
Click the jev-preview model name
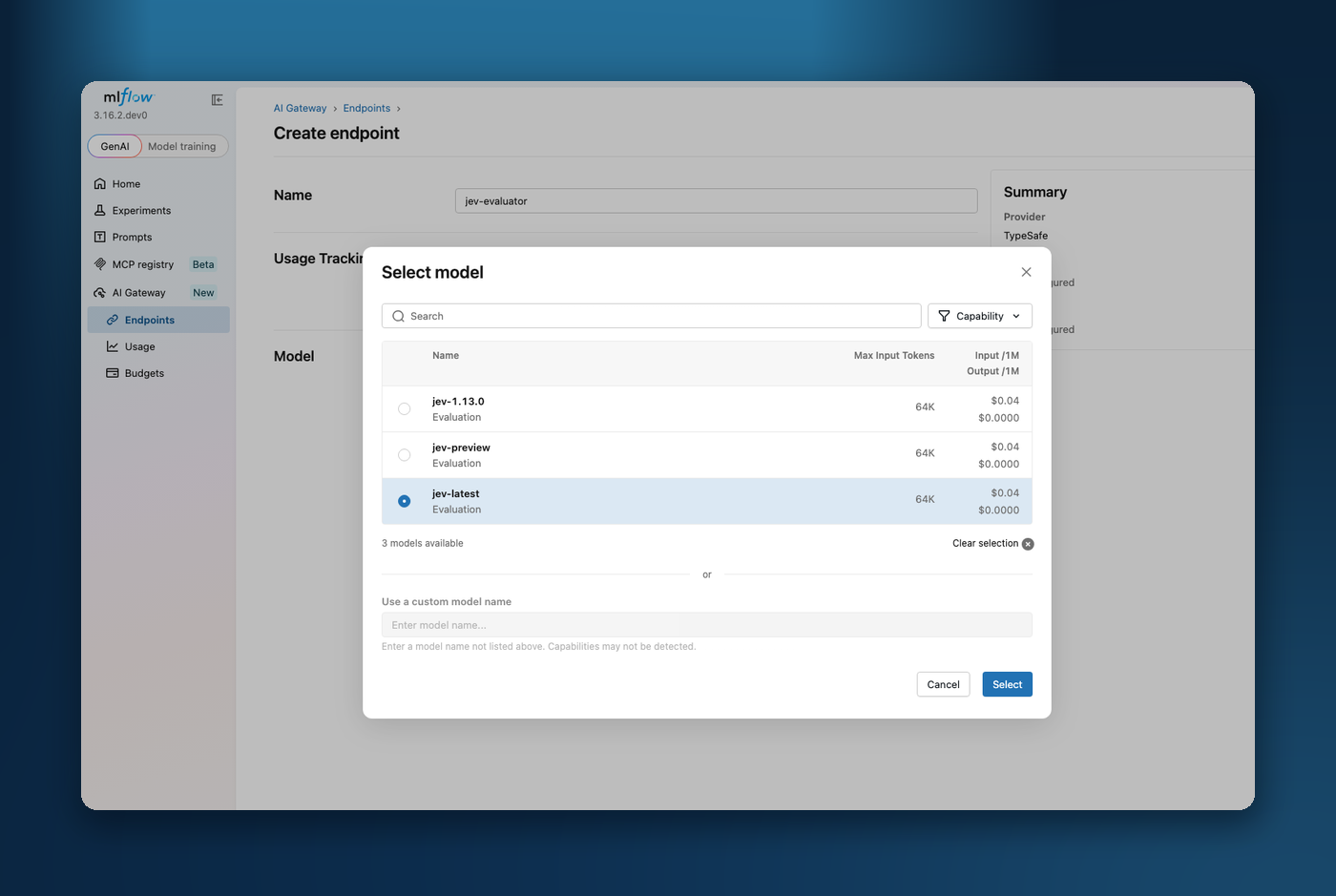[x=461, y=448]
